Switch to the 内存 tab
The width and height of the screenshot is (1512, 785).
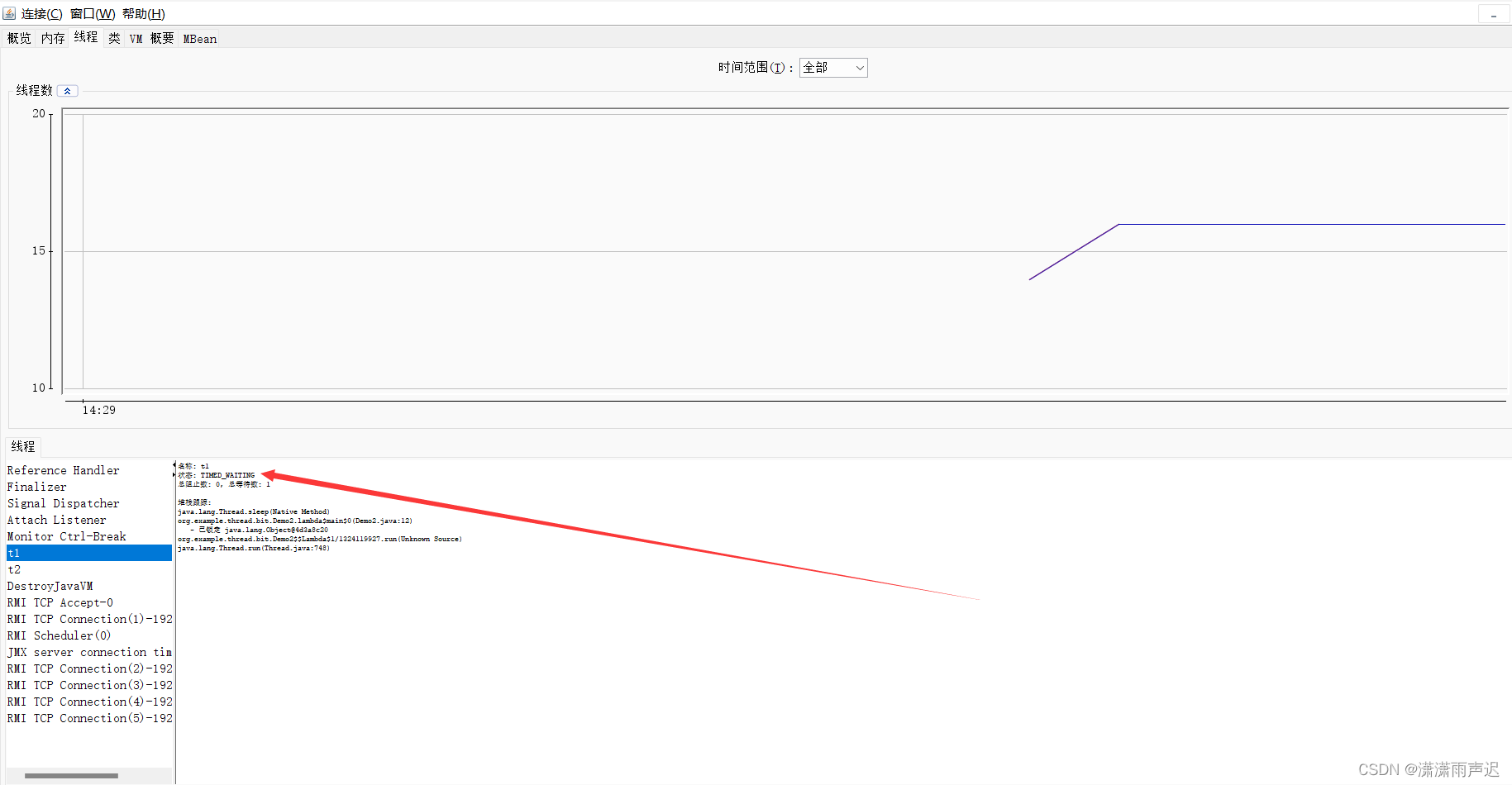point(53,38)
